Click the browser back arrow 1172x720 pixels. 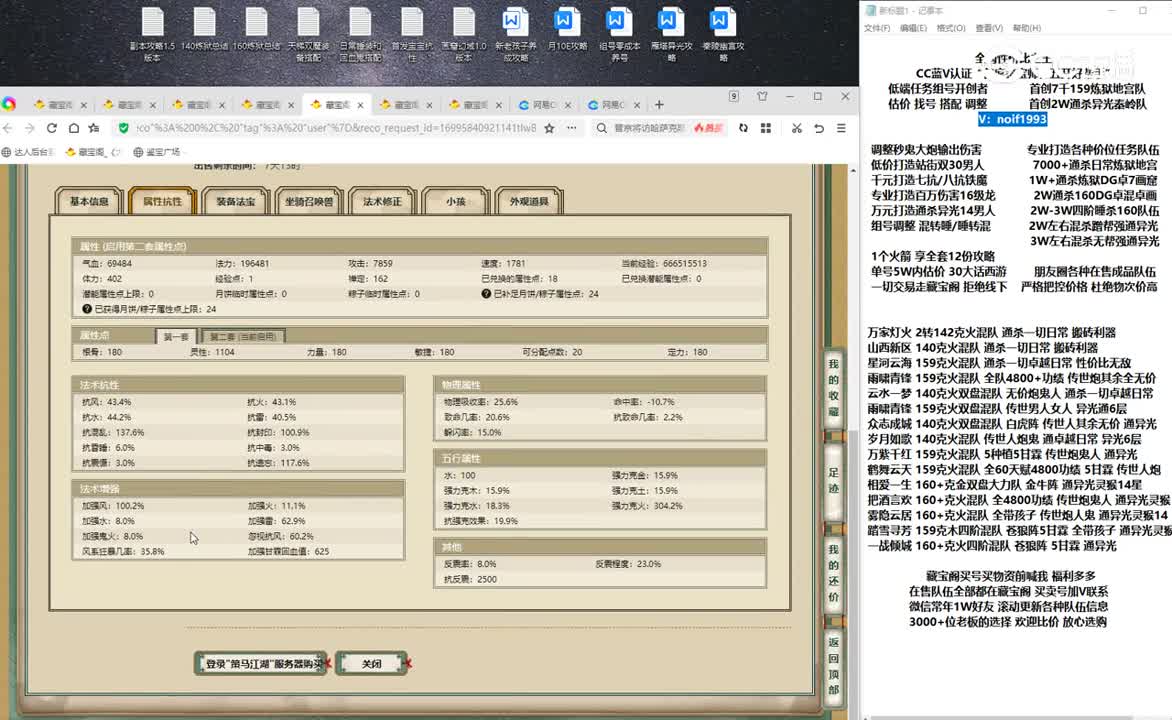8,128
